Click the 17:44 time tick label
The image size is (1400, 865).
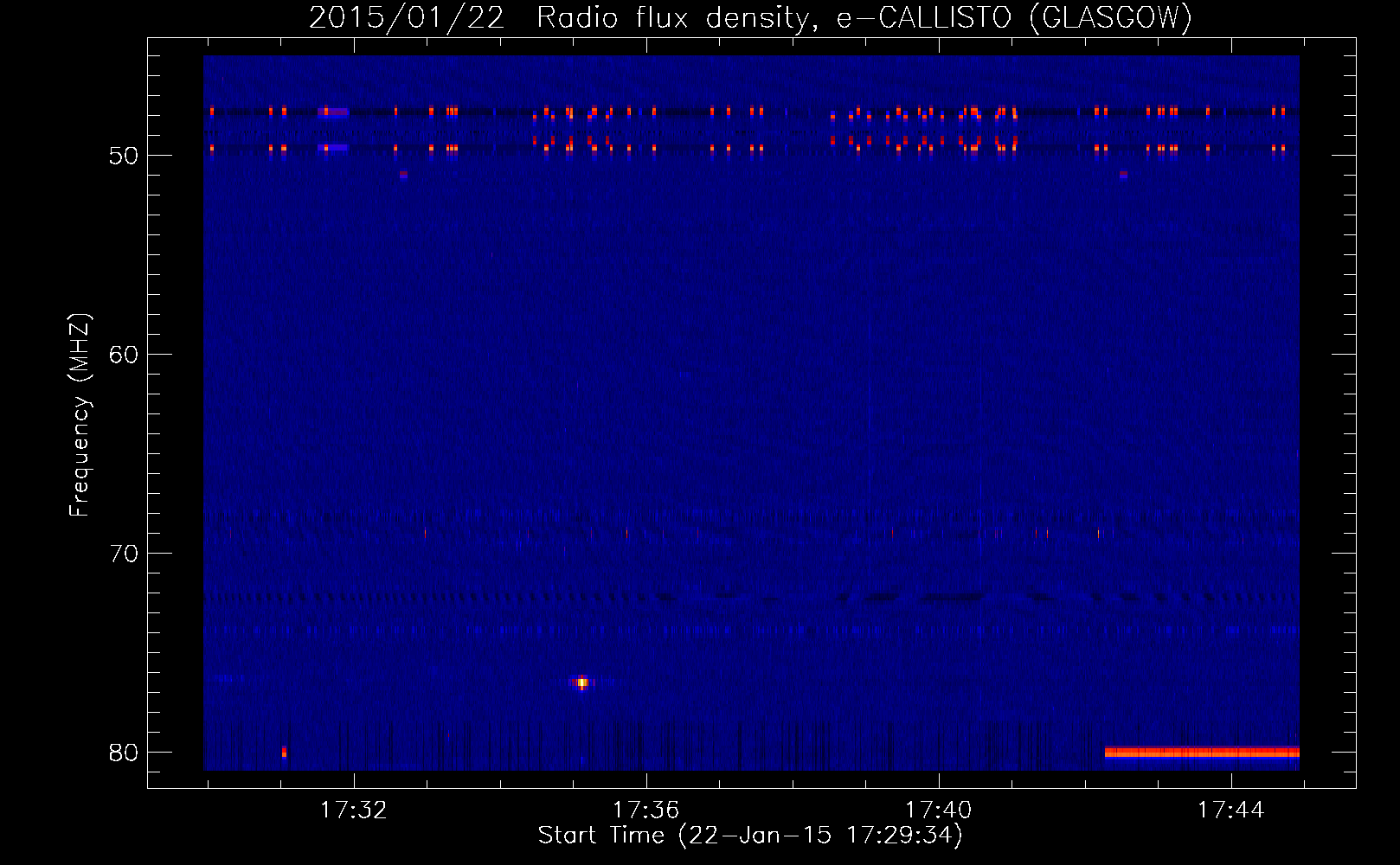point(1231,811)
